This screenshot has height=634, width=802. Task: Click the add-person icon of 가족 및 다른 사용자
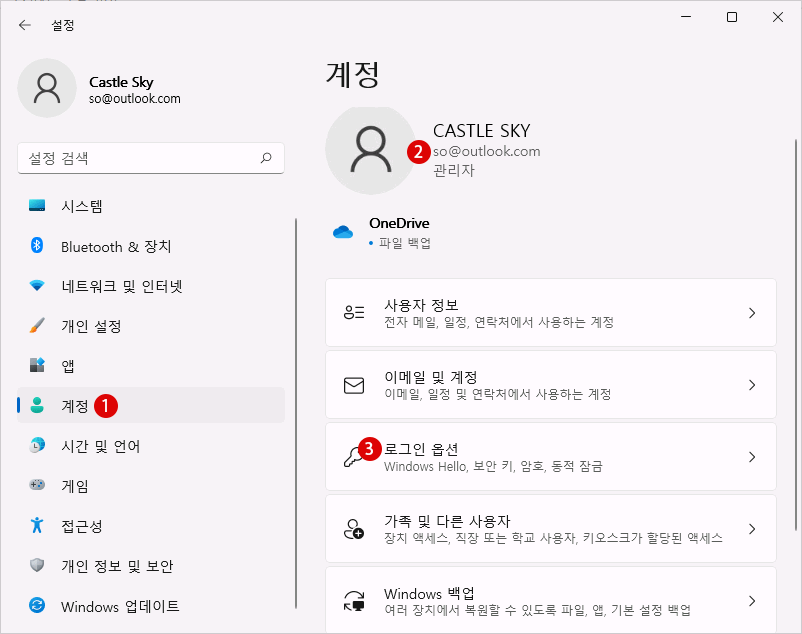click(x=353, y=529)
